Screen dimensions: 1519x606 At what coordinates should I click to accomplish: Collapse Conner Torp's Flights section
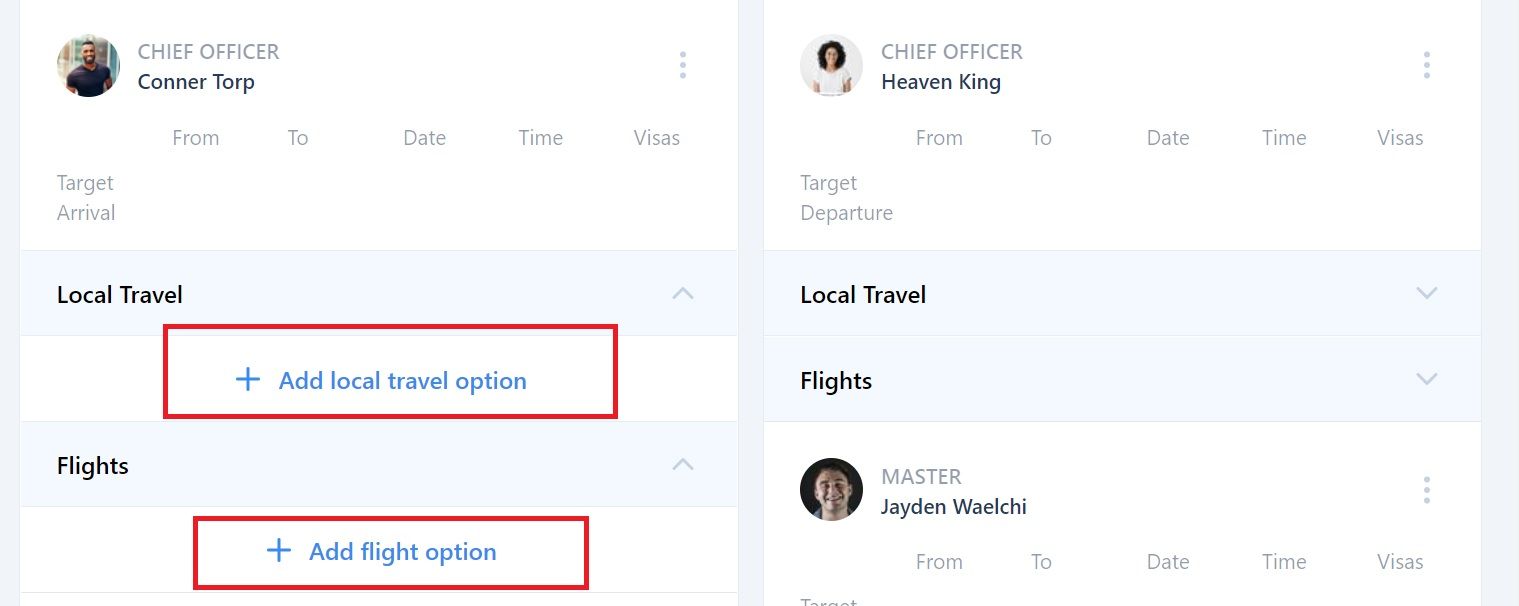[683, 465]
